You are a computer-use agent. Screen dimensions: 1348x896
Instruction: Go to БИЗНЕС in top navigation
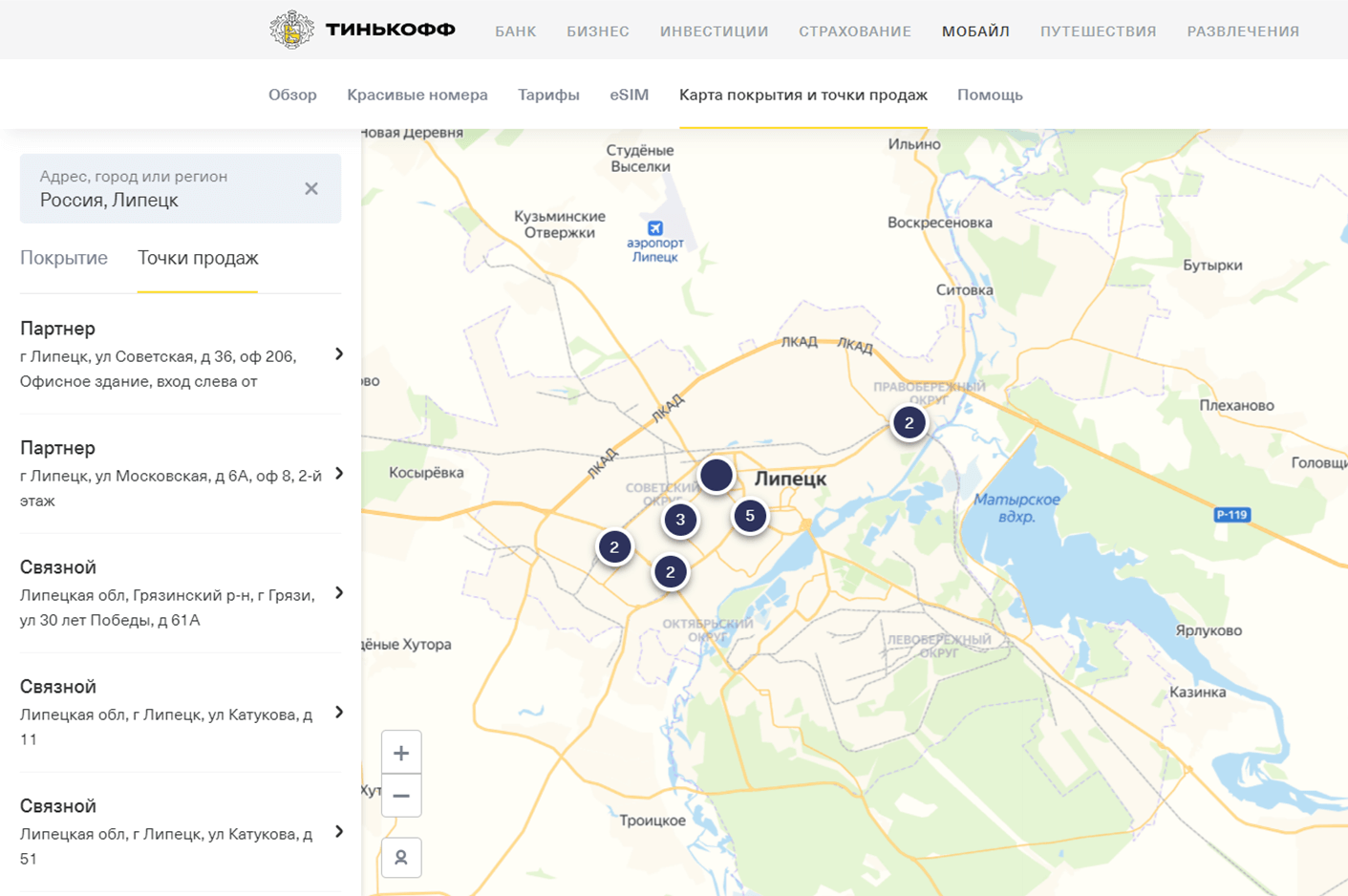598,32
